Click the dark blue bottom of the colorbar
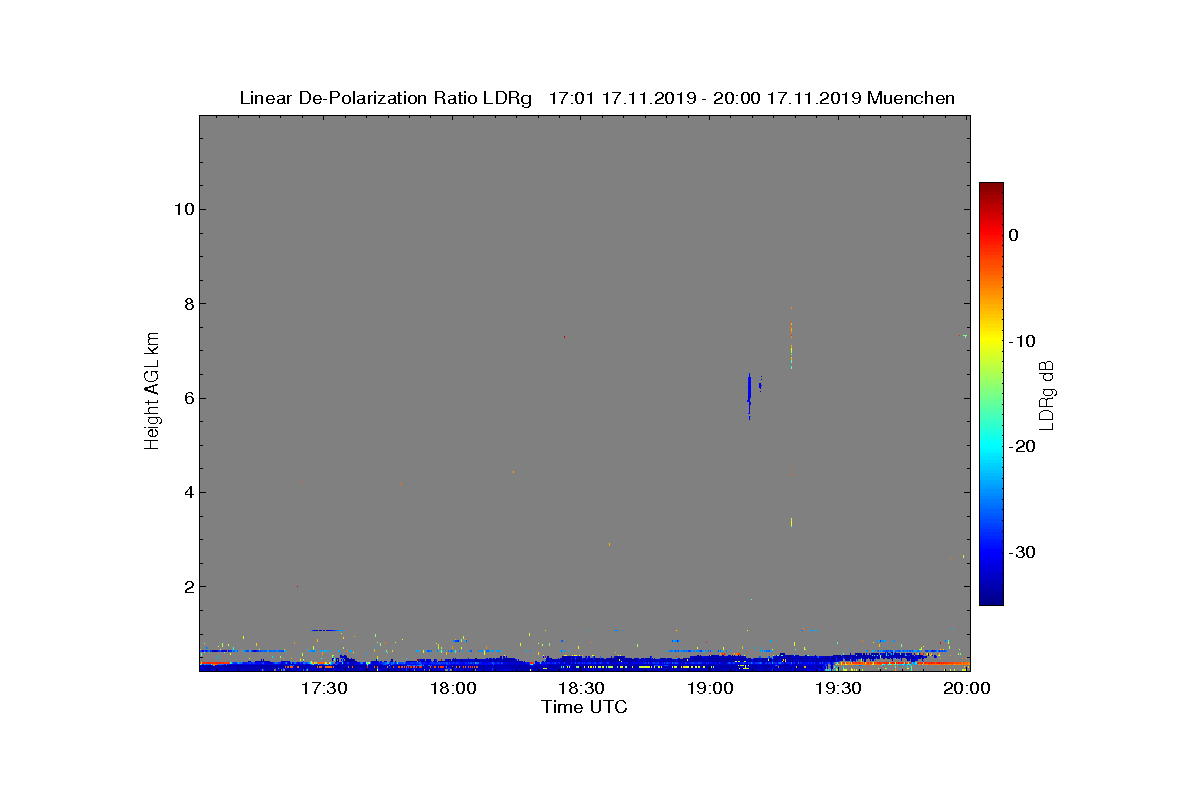Viewport: 1200px width, 800px height. [991, 598]
